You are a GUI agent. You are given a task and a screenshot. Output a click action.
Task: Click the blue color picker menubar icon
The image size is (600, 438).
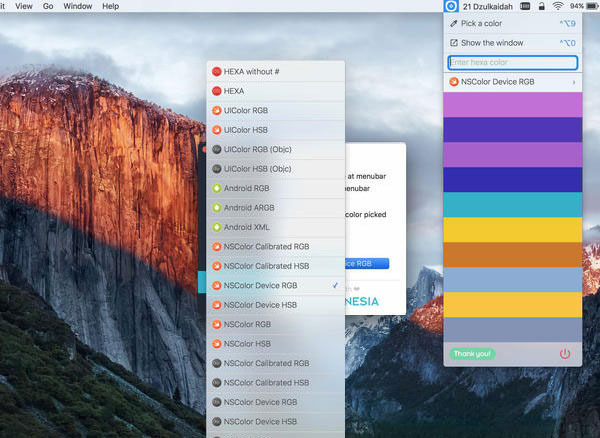pos(452,6)
